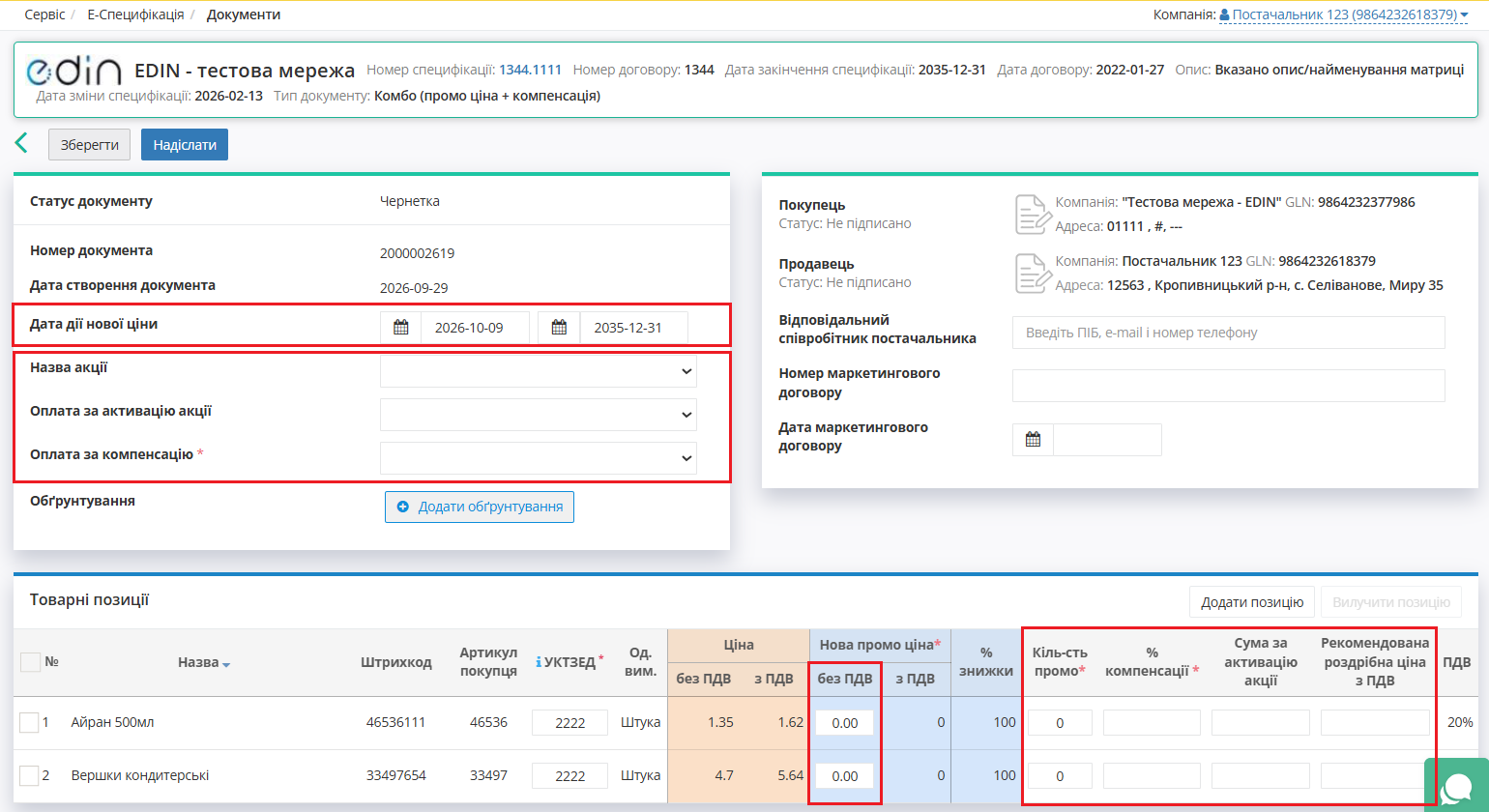Click recommended retail price field for Айран
Screen dimensions: 1489x812
pyautogui.click(x=1375, y=722)
